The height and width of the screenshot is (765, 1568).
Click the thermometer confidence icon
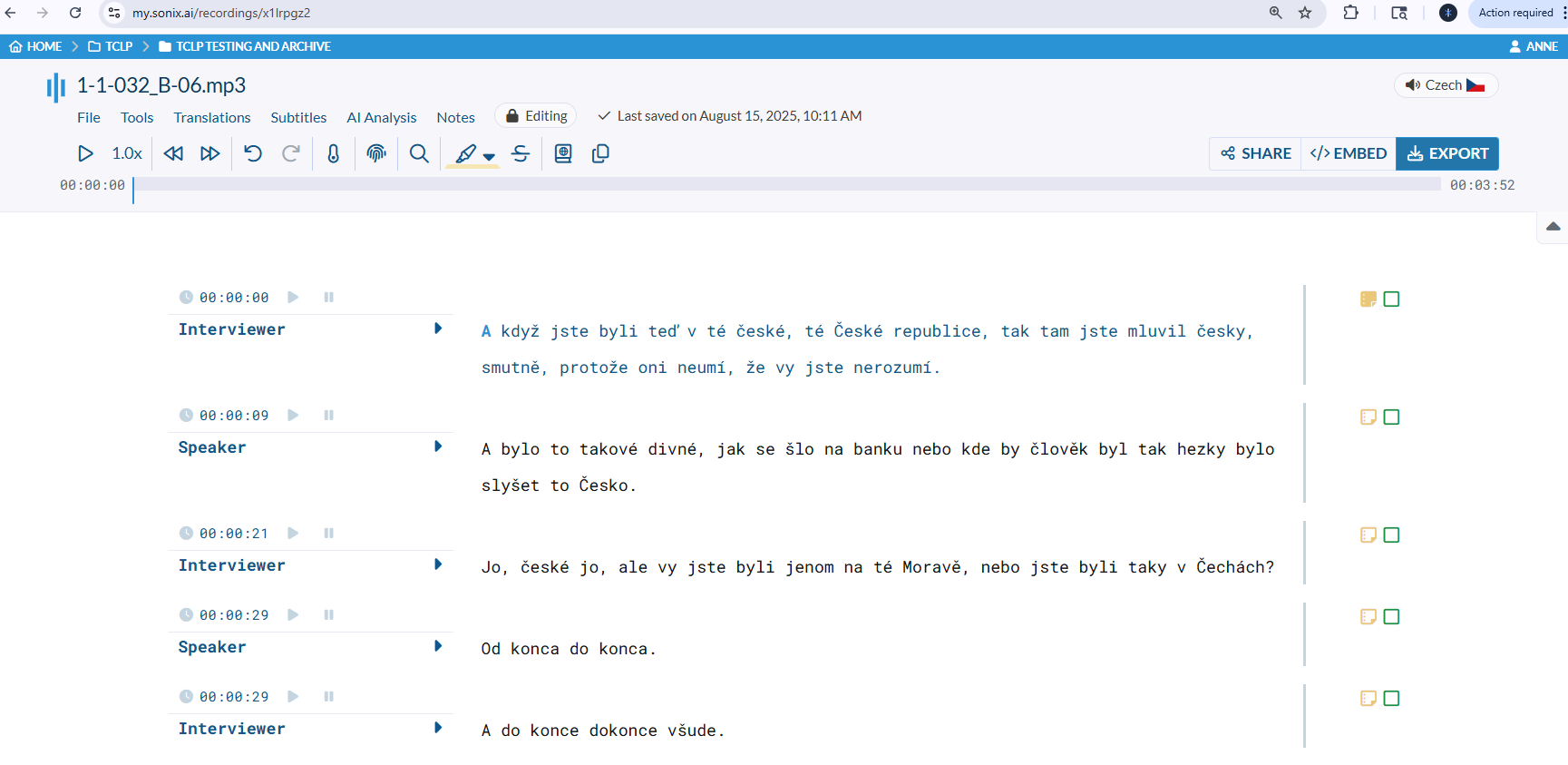(334, 153)
